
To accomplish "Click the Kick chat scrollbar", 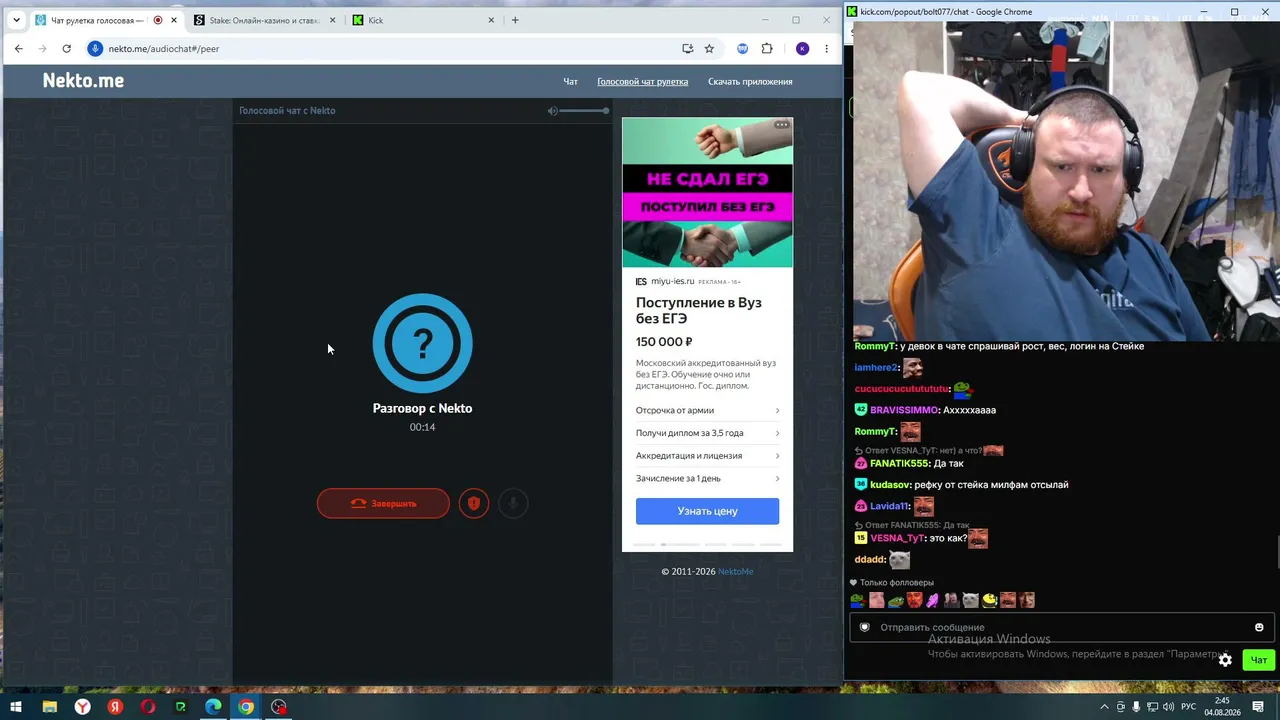I will (1277, 551).
